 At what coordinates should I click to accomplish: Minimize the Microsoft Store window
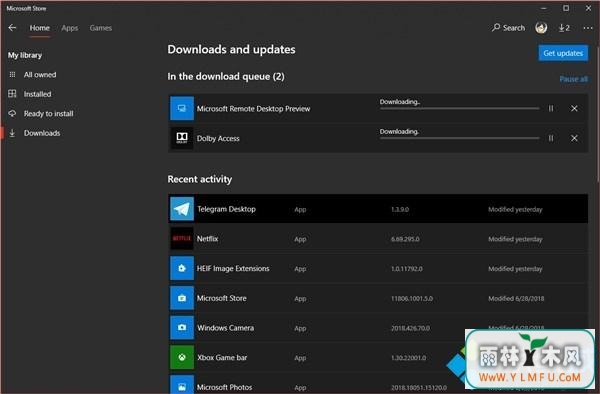click(543, 8)
